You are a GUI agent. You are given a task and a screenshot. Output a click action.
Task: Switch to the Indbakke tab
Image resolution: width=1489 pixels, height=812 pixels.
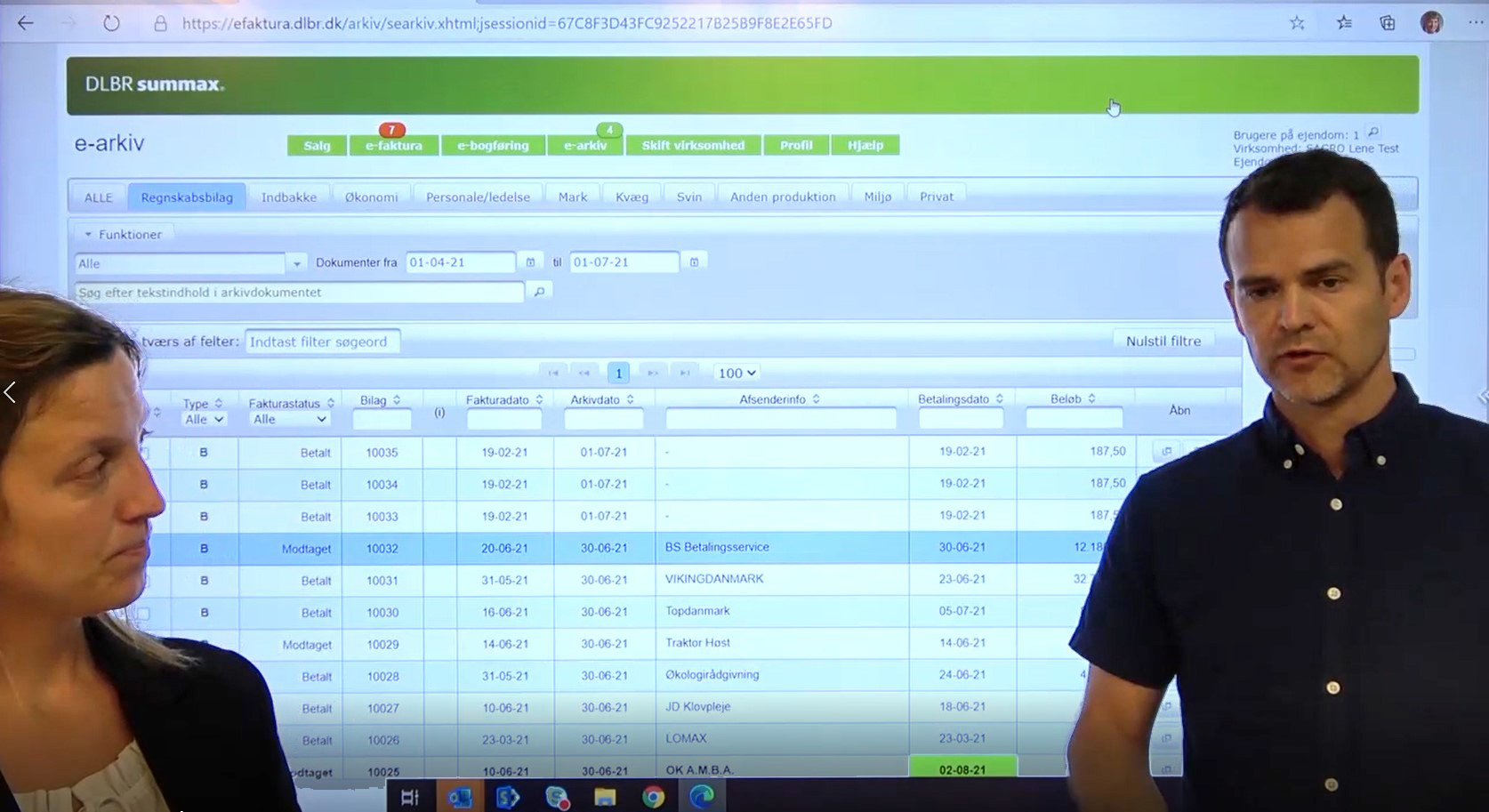288,196
